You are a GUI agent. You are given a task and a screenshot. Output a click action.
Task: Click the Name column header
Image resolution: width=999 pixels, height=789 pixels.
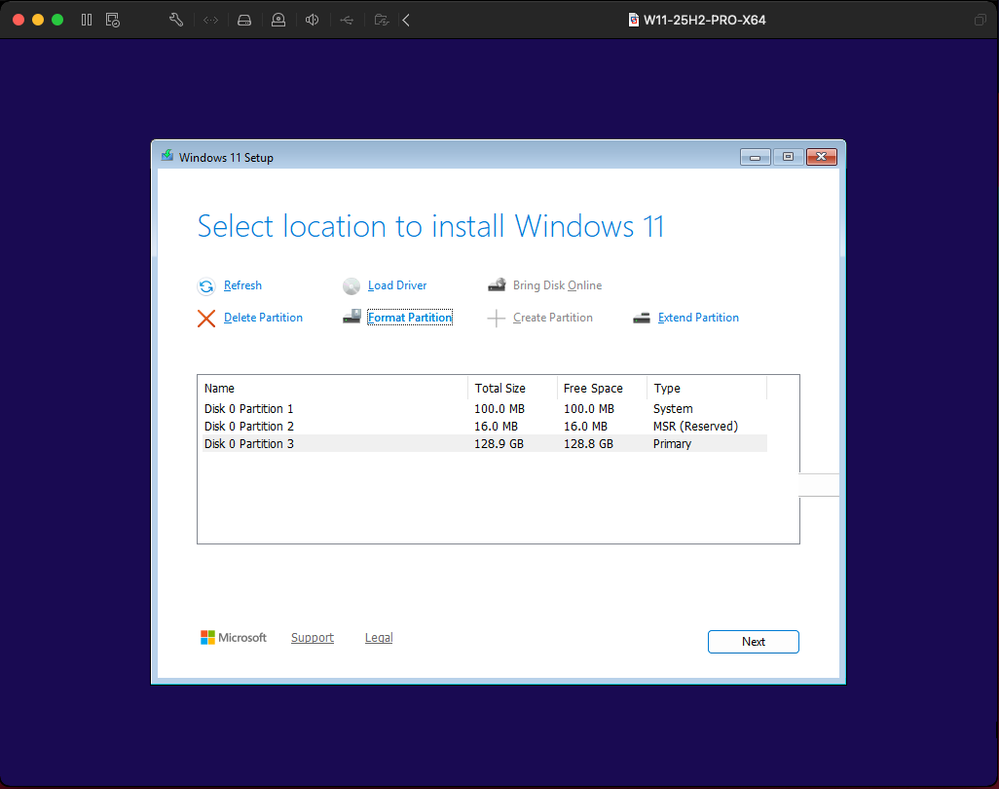click(334, 388)
